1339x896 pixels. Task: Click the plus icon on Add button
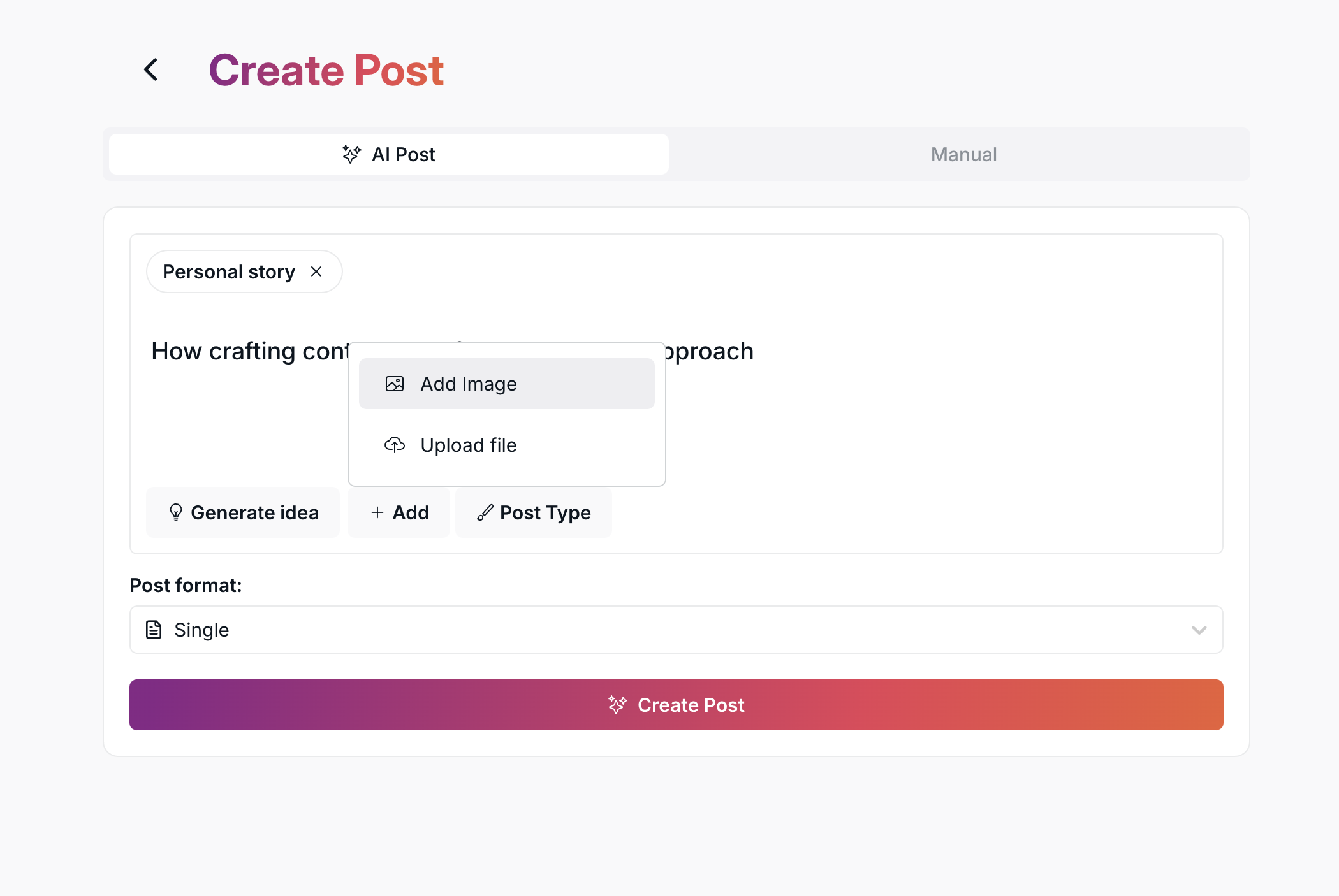click(377, 512)
